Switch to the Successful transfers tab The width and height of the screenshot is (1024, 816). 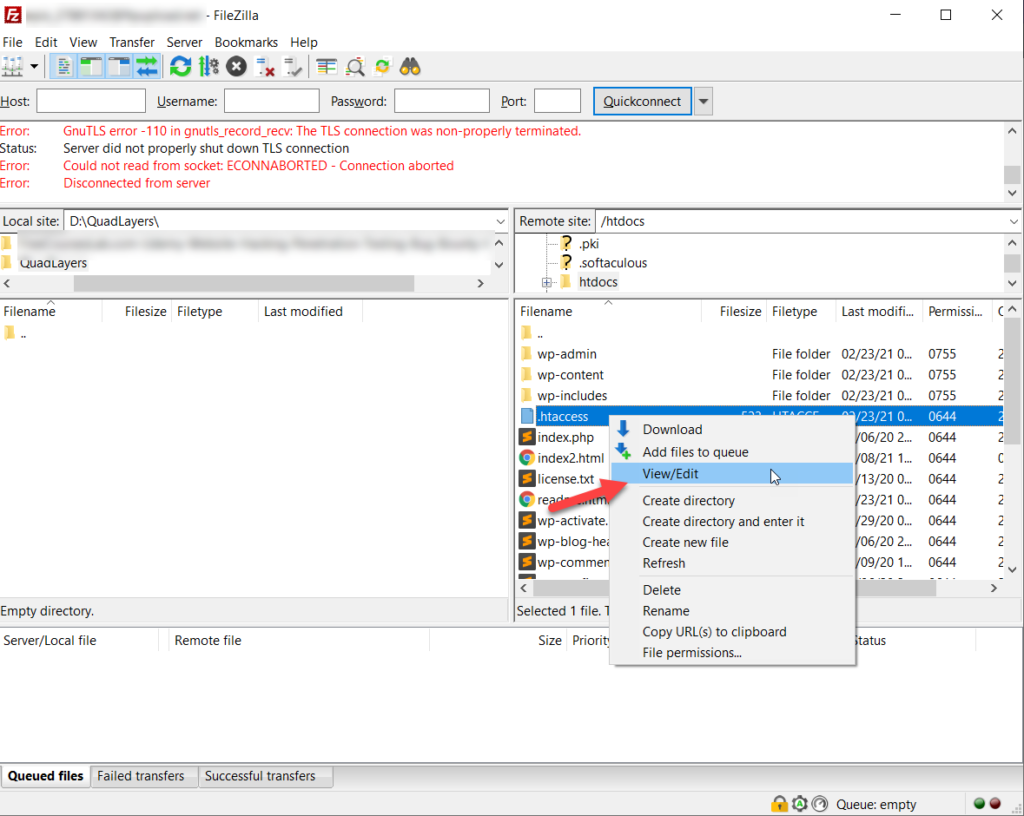[260, 776]
